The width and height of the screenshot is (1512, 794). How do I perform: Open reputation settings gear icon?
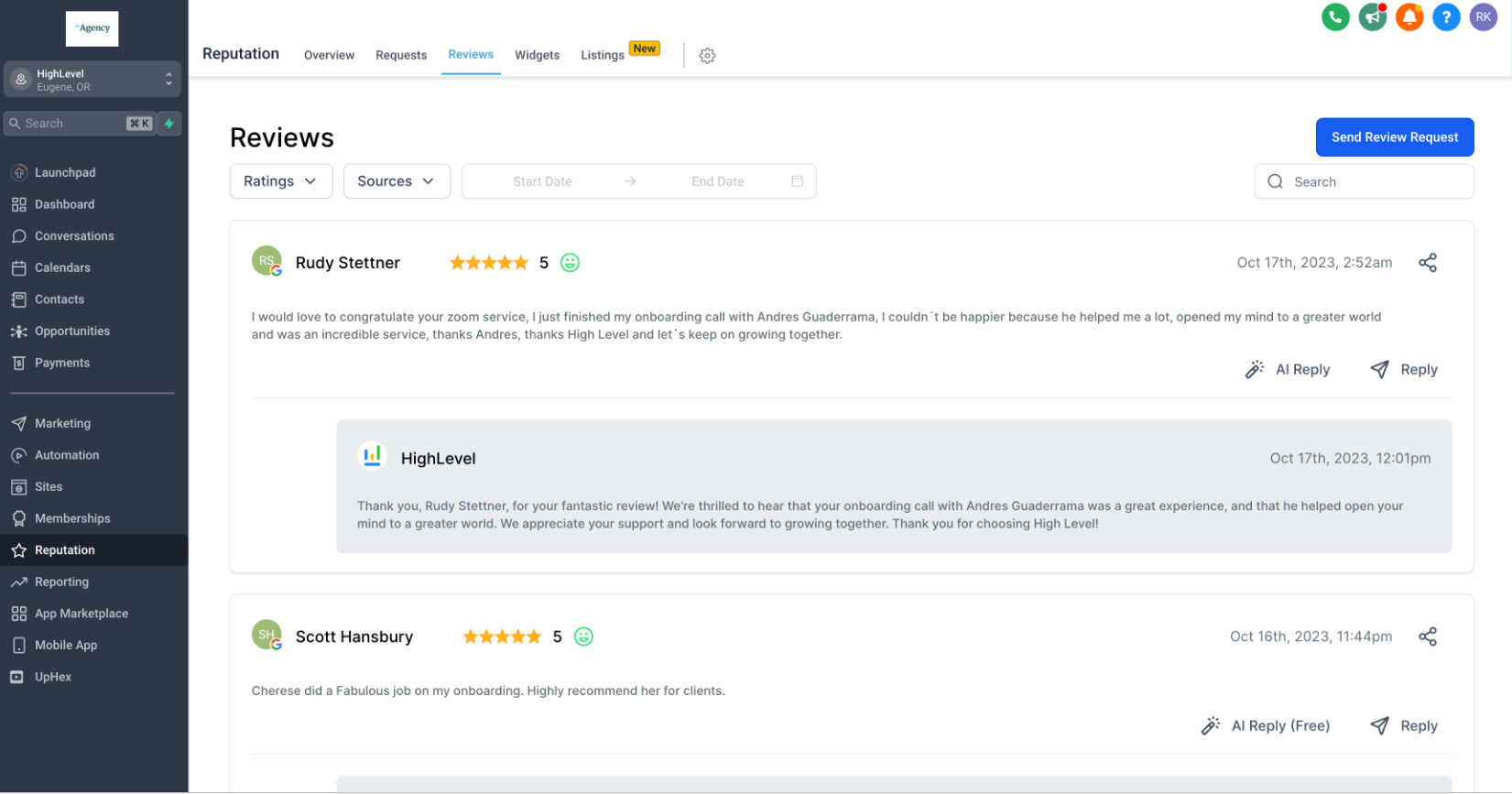click(707, 56)
